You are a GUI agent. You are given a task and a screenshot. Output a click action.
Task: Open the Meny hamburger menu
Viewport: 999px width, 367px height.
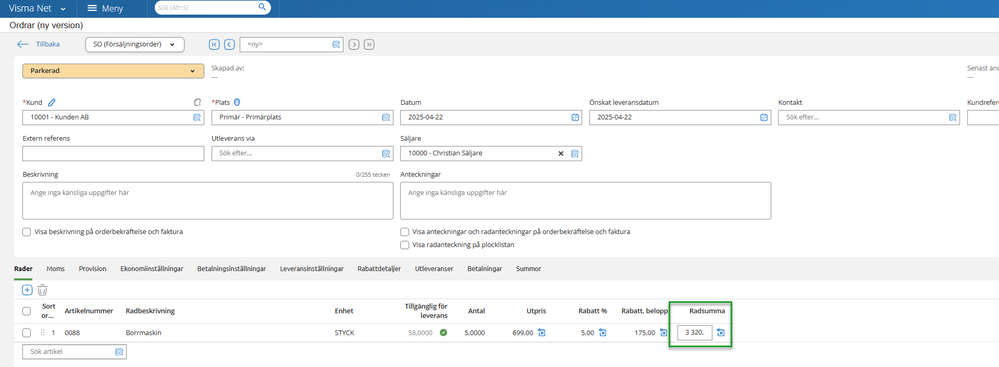coord(105,8)
